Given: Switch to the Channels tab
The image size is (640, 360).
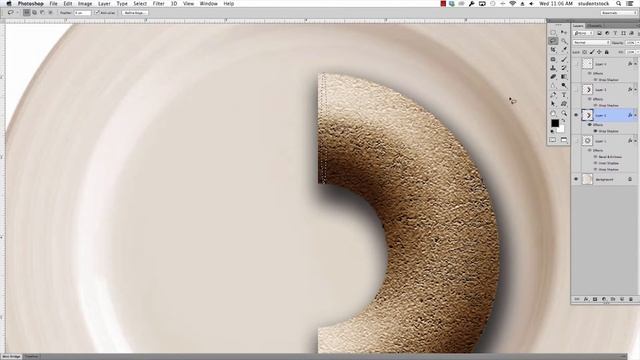Looking at the screenshot, I should click(594, 26).
